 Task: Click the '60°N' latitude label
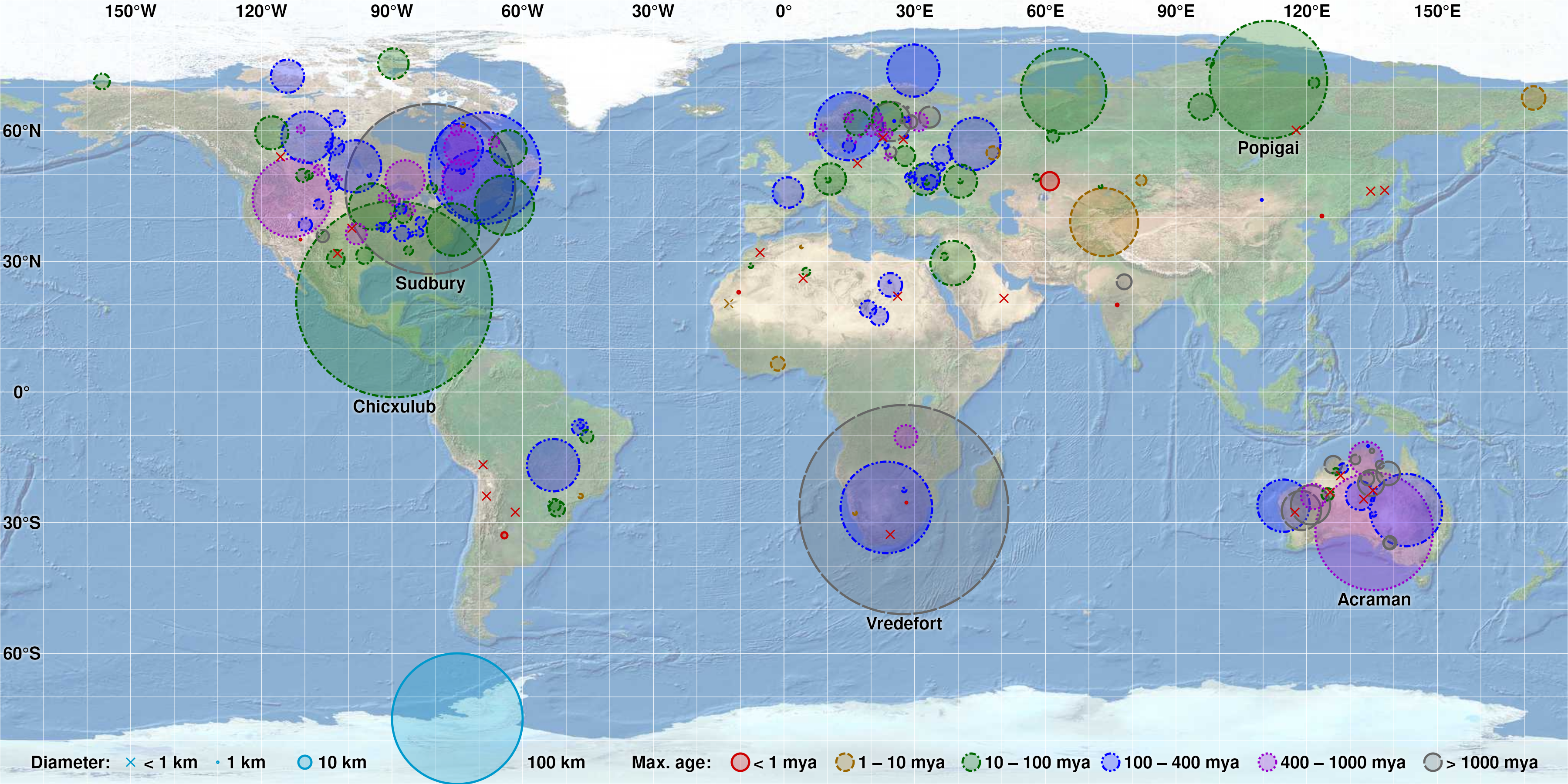pos(22,132)
